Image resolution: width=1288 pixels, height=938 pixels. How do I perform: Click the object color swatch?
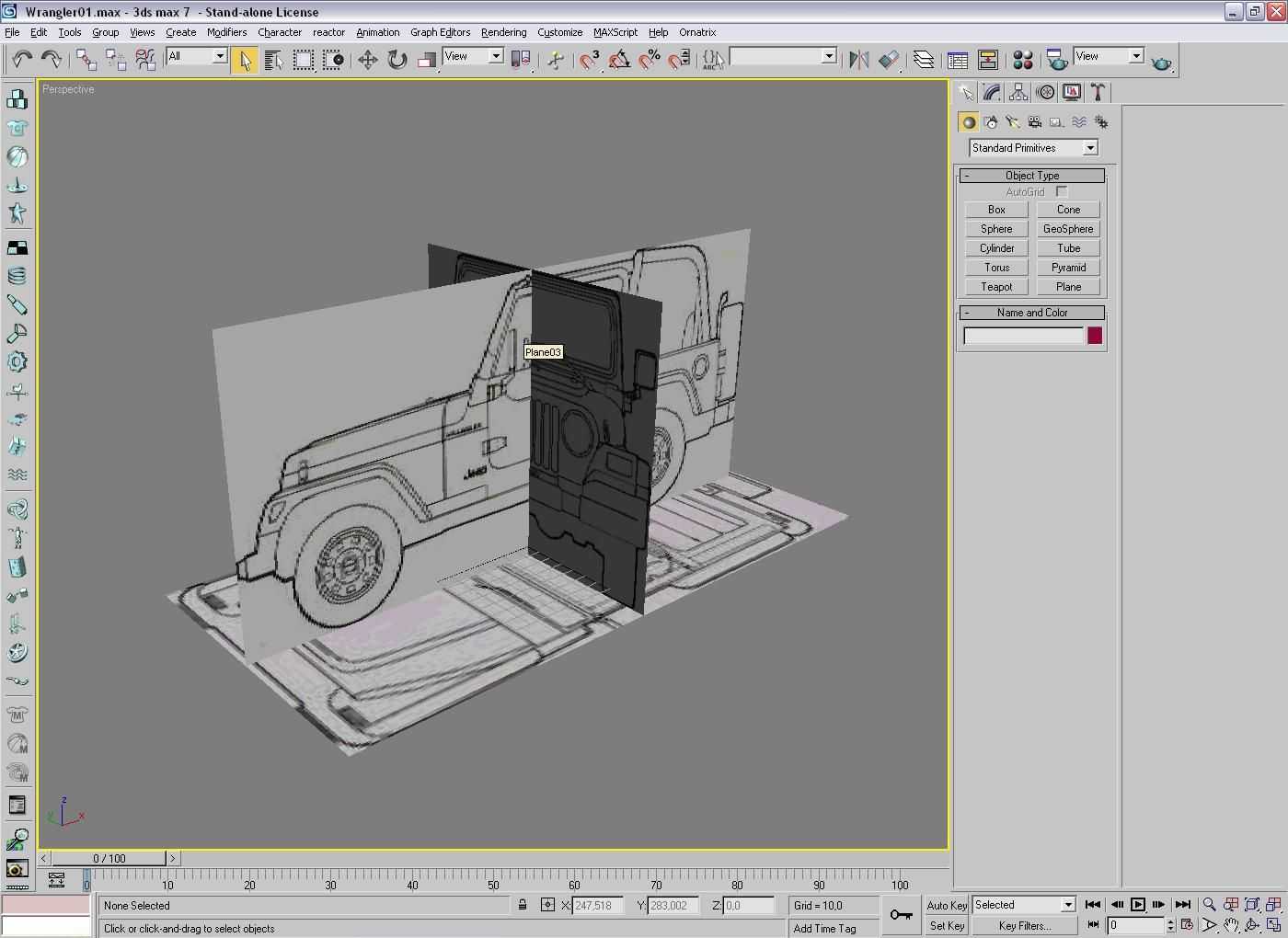click(1095, 336)
